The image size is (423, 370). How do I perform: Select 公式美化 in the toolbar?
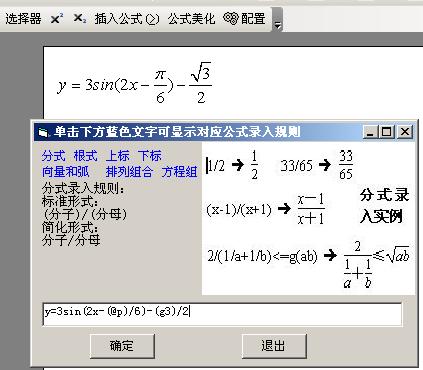click(x=191, y=18)
